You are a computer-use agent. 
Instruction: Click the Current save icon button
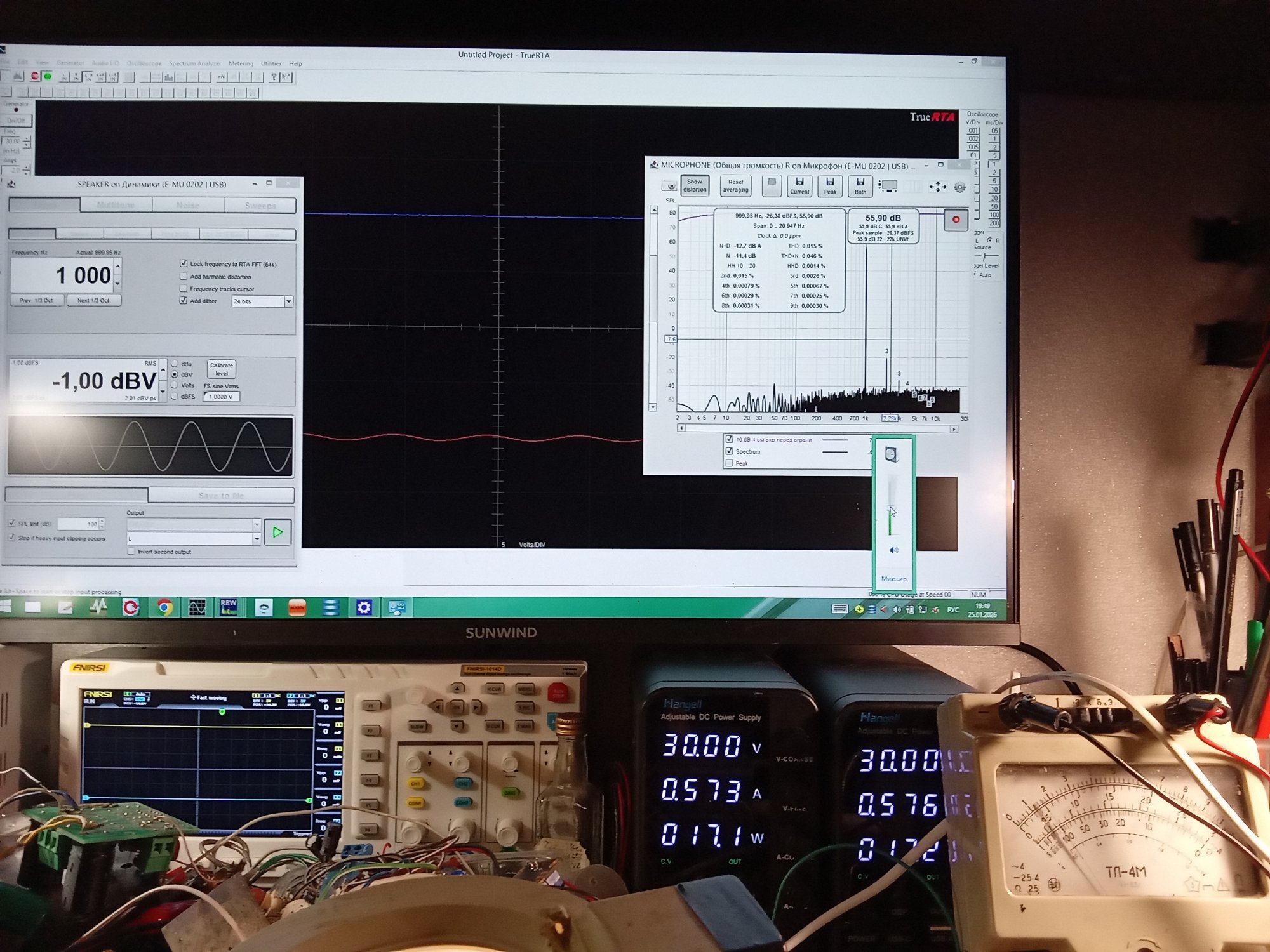tap(799, 185)
